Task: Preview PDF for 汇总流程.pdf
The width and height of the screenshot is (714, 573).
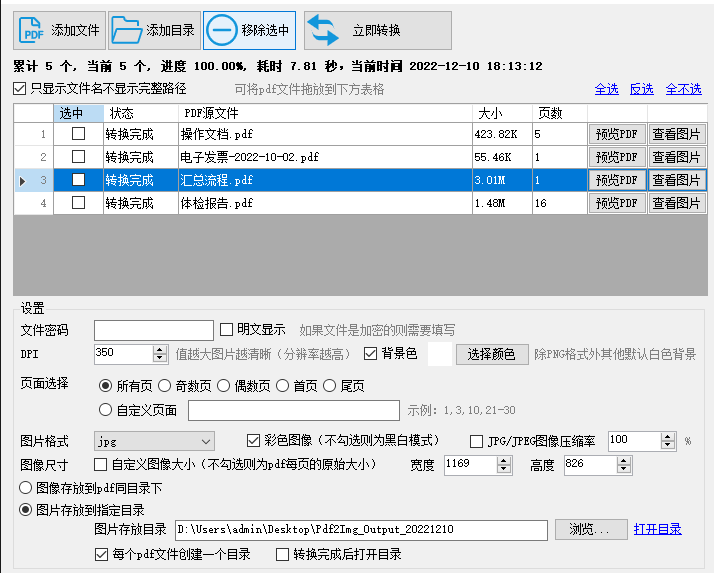Action: click(x=617, y=180)
